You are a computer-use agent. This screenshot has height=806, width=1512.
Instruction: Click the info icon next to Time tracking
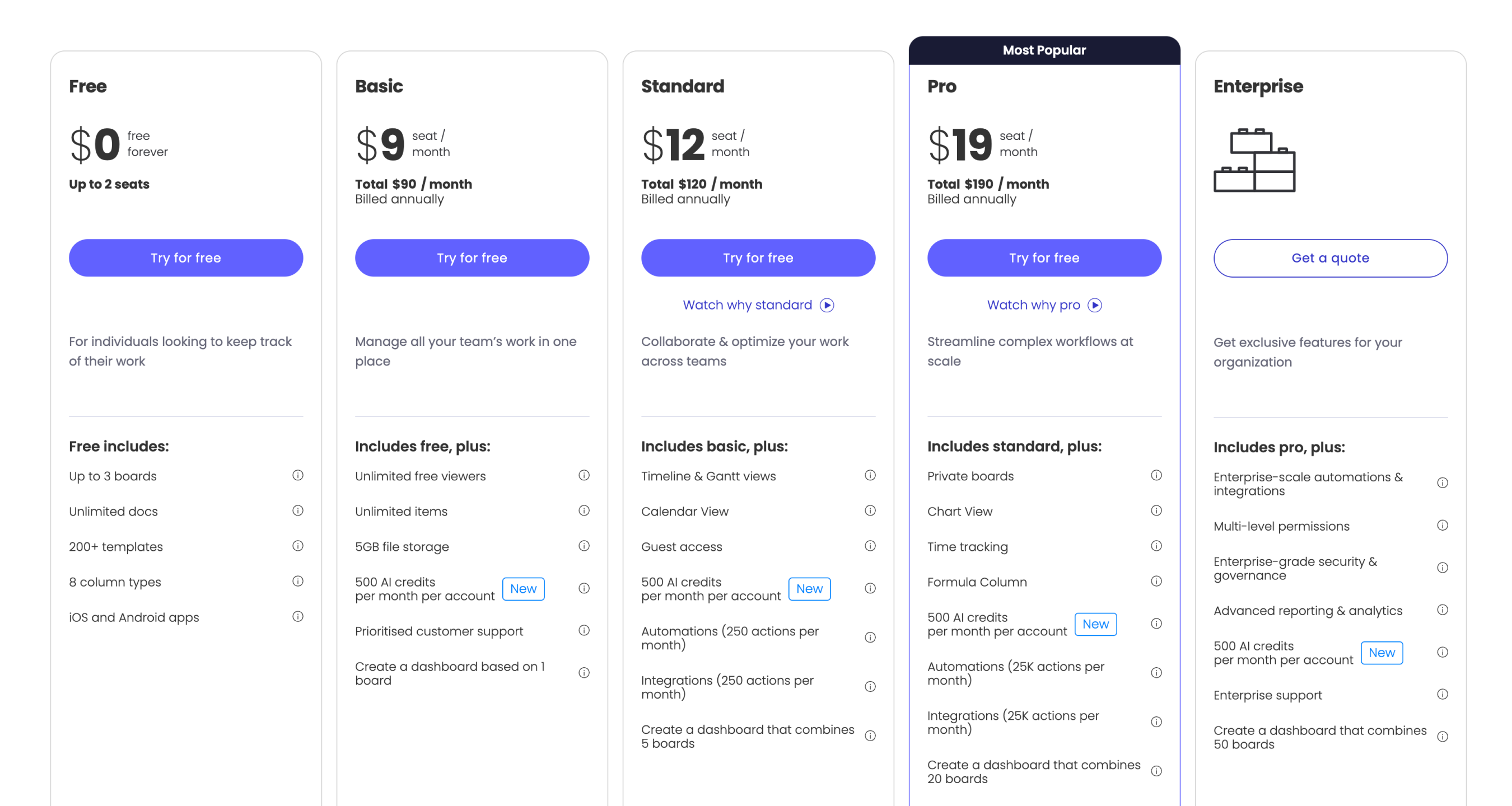click(x=1157, y=546)
